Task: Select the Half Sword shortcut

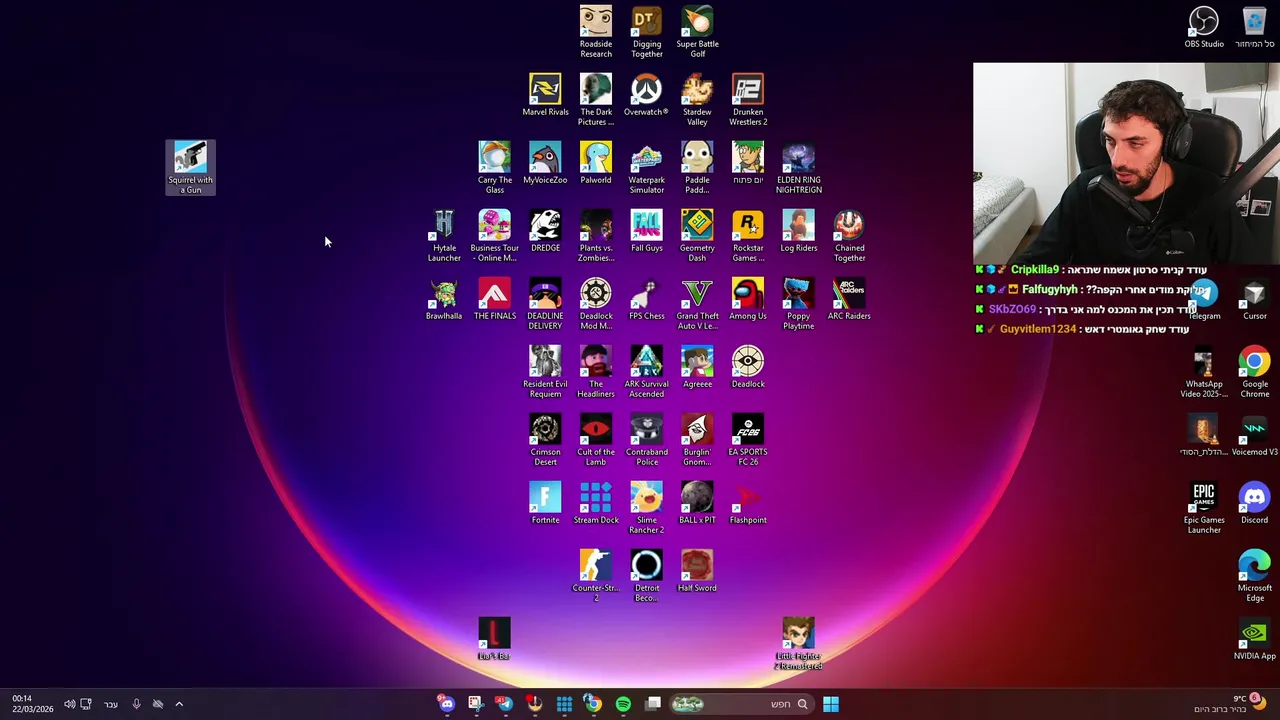Action: pos(697,571)
